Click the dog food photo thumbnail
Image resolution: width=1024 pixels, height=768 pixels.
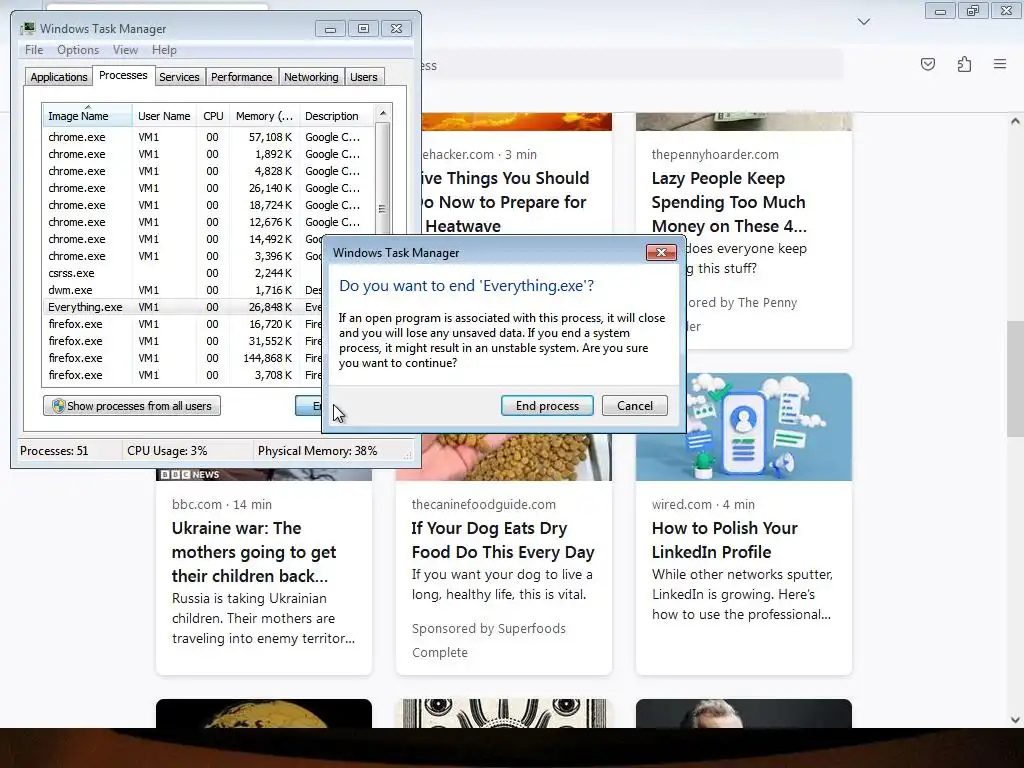pyautogui.click(x=516, y=457)
